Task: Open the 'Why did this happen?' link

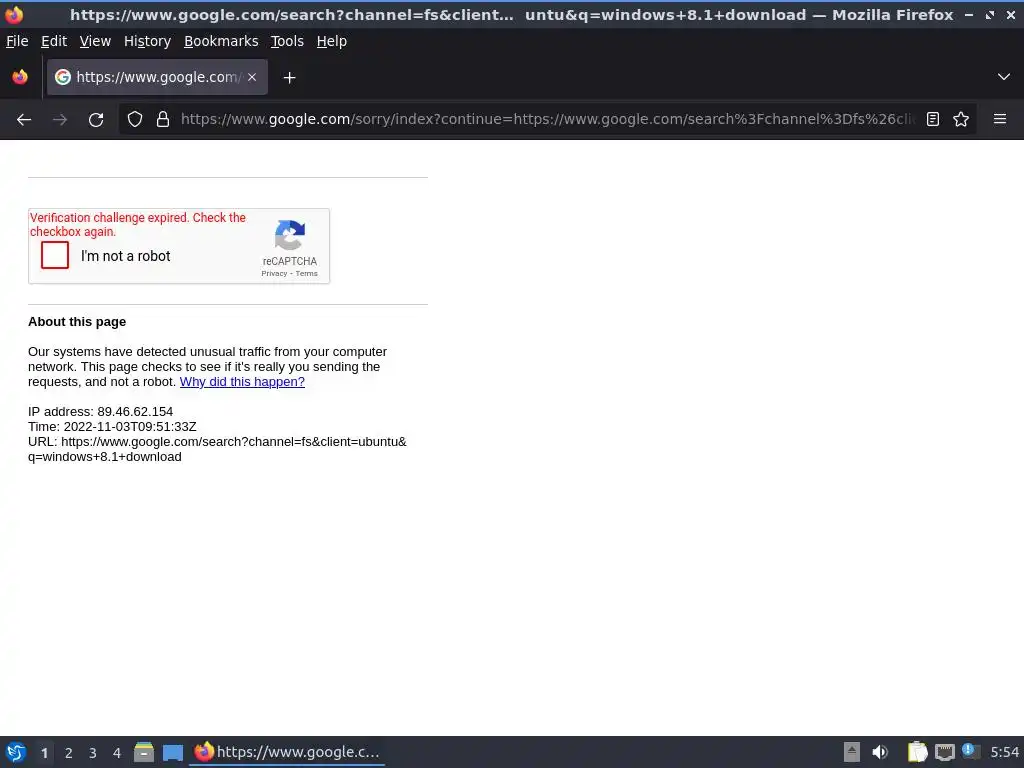Action: tap(242, 381)
